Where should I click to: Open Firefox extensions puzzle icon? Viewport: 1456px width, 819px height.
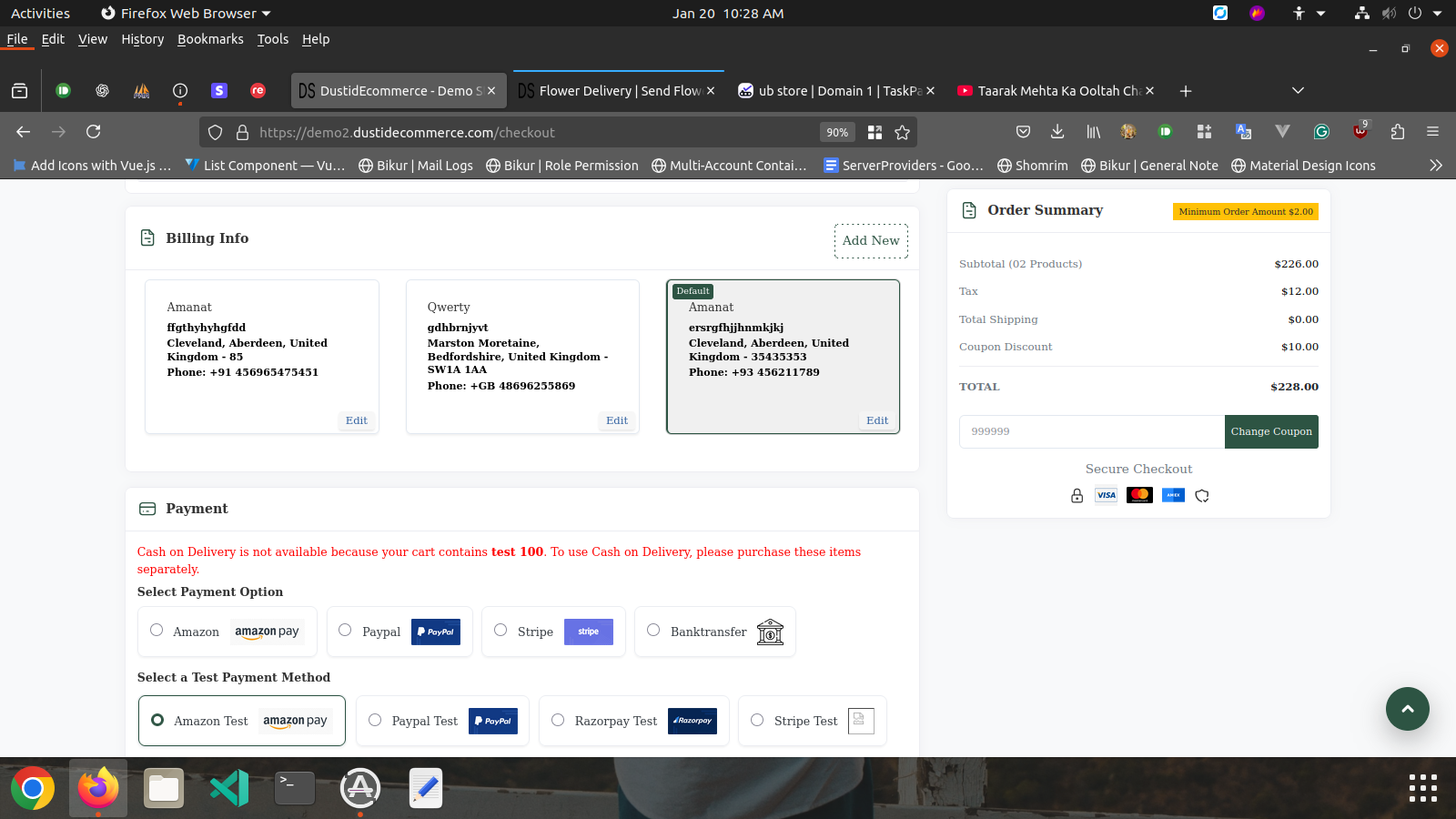point(1397,132)
